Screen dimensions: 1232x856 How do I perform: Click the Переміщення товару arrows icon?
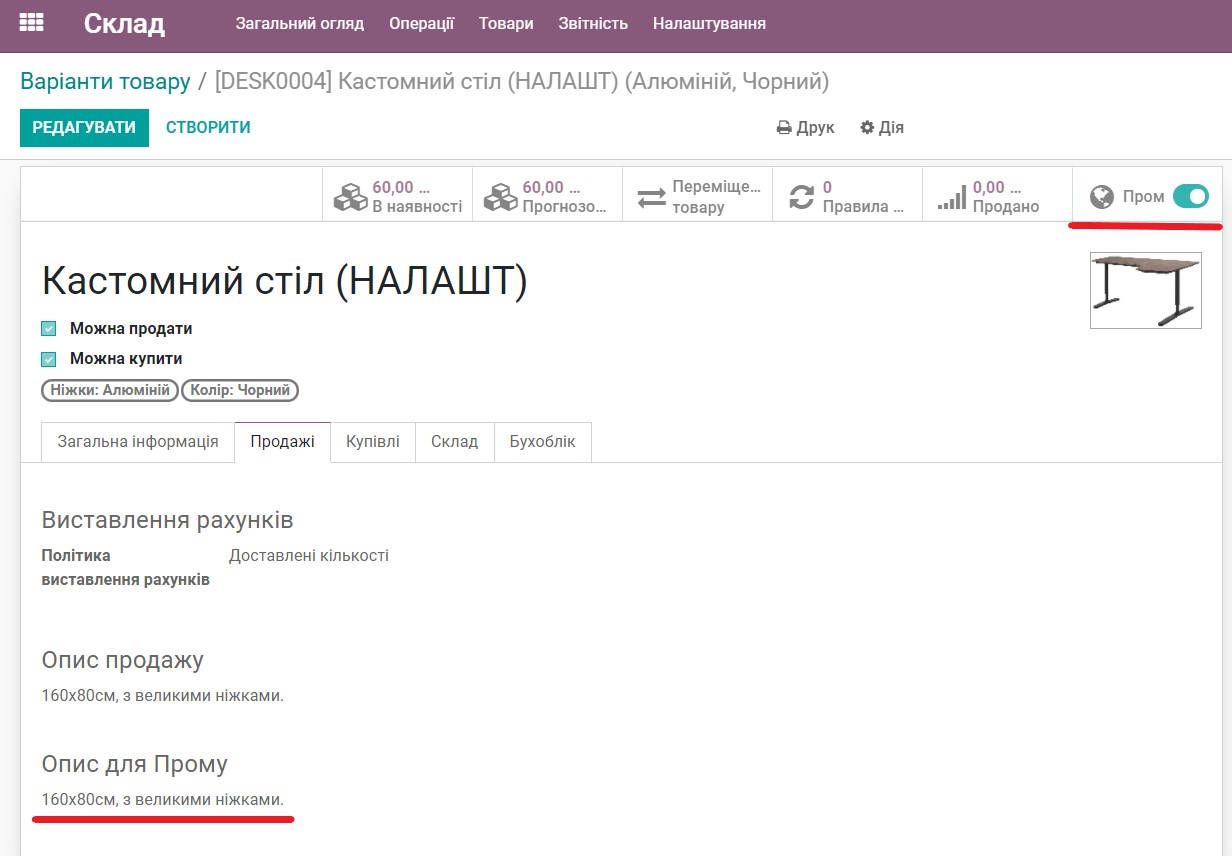pos(648,193)
